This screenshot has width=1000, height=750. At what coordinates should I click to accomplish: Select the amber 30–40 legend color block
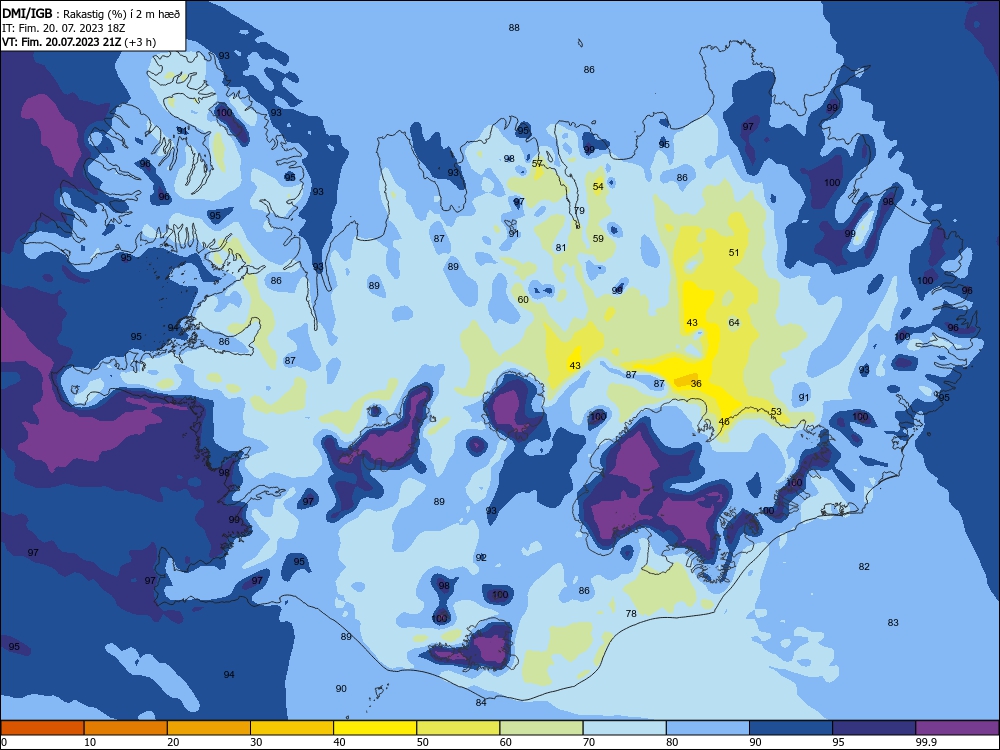292,728
